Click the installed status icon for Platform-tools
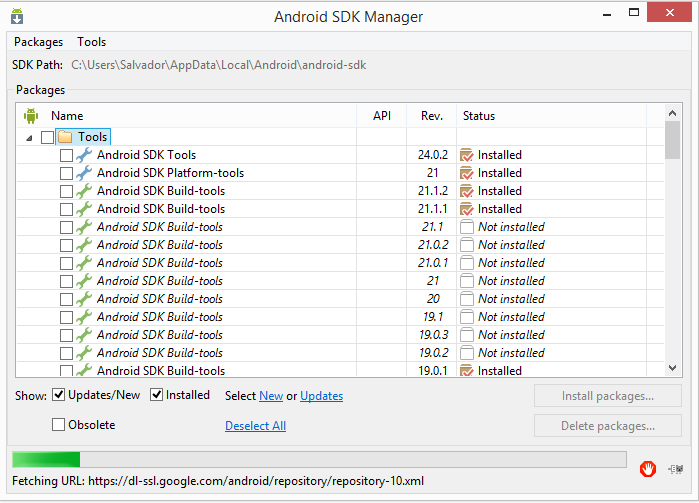The image size is (699, 503). (x=466, y=173)
